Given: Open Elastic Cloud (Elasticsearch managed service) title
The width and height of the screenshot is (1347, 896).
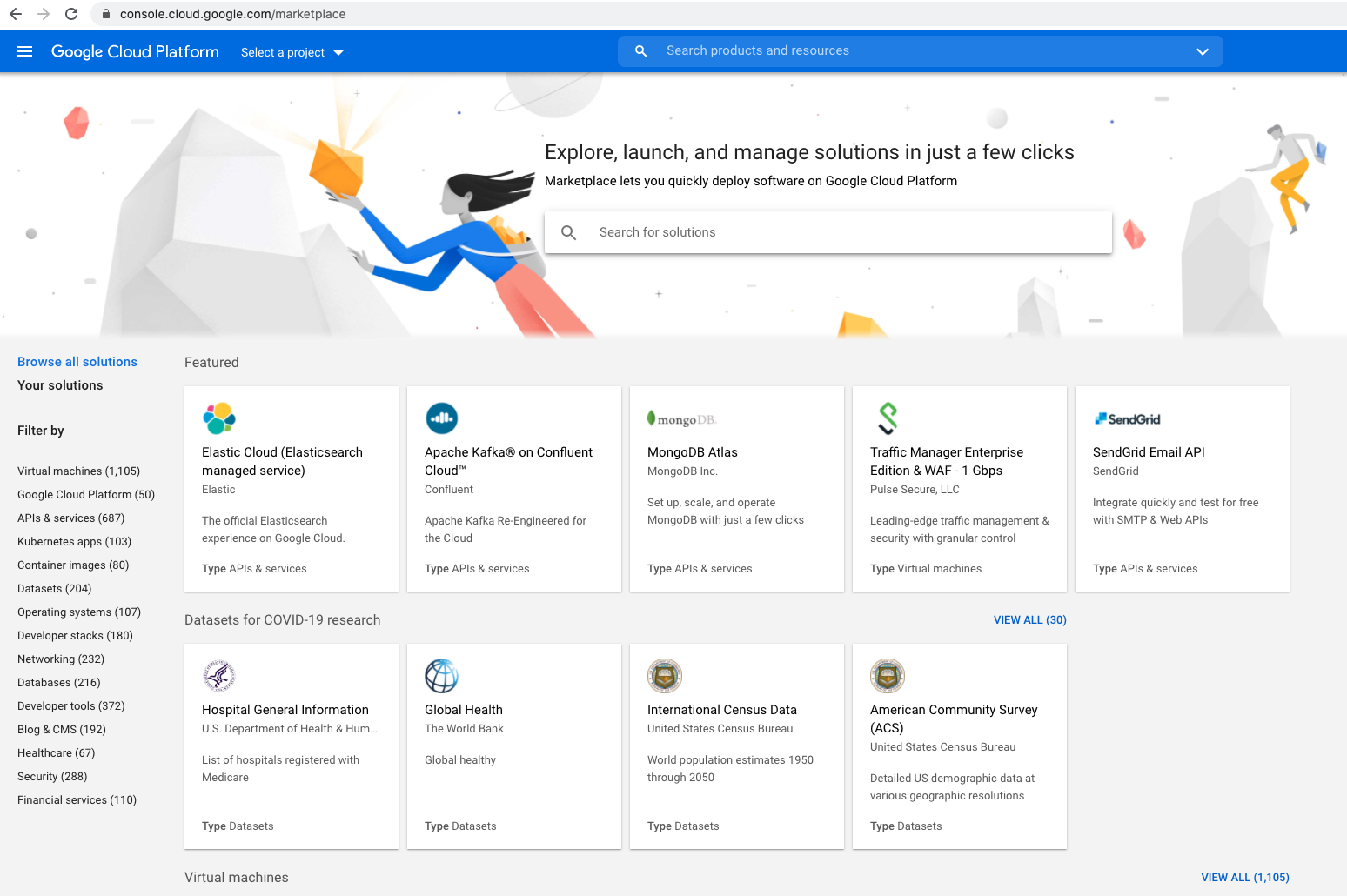Looking at the screenshot, I should [282, 461].
